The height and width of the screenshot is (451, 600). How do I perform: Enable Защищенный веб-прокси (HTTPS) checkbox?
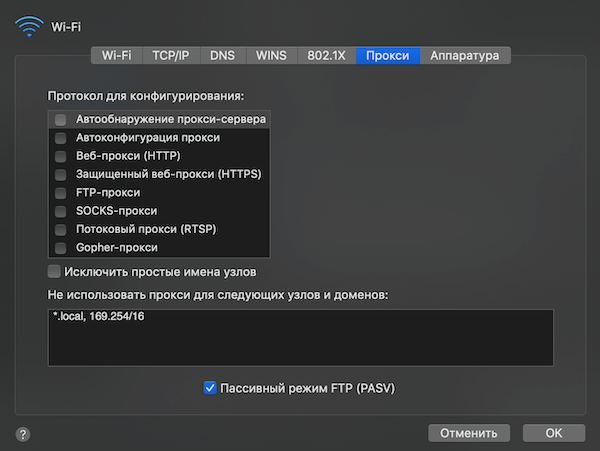61,174
